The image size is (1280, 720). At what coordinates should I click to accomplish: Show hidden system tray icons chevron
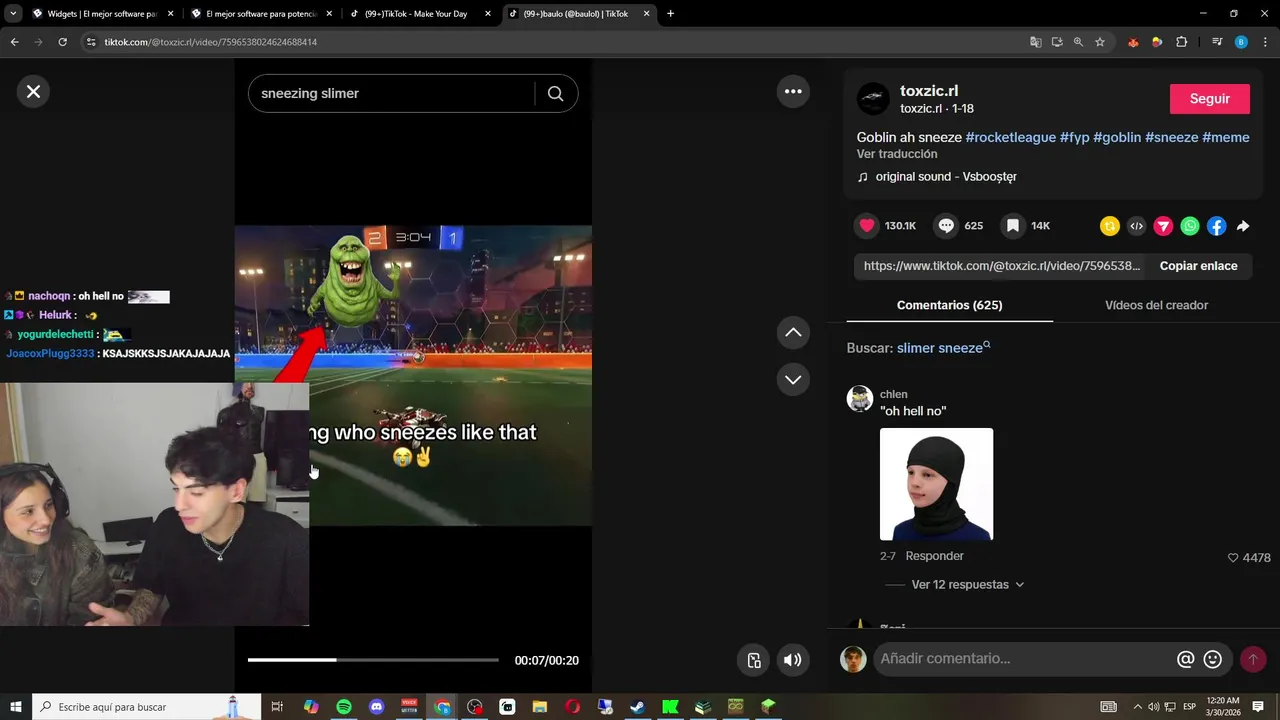tap(1137, 707)
